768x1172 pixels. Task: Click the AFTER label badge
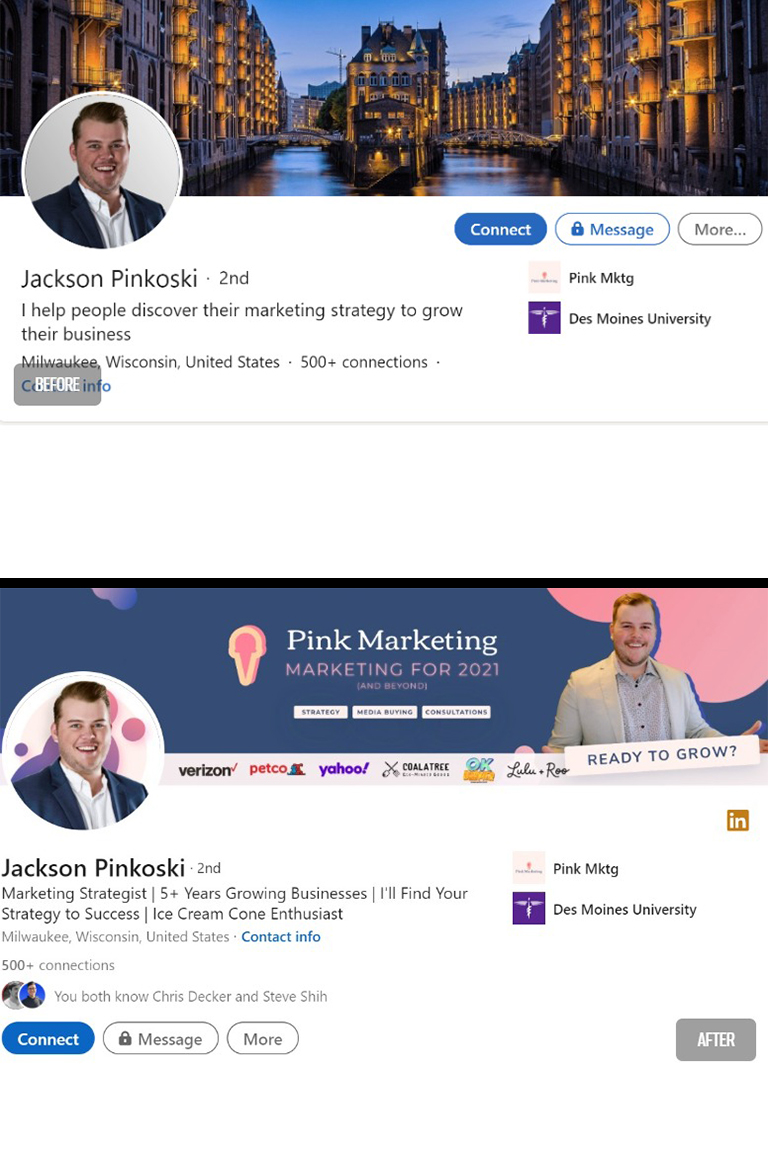point(716,1040)
